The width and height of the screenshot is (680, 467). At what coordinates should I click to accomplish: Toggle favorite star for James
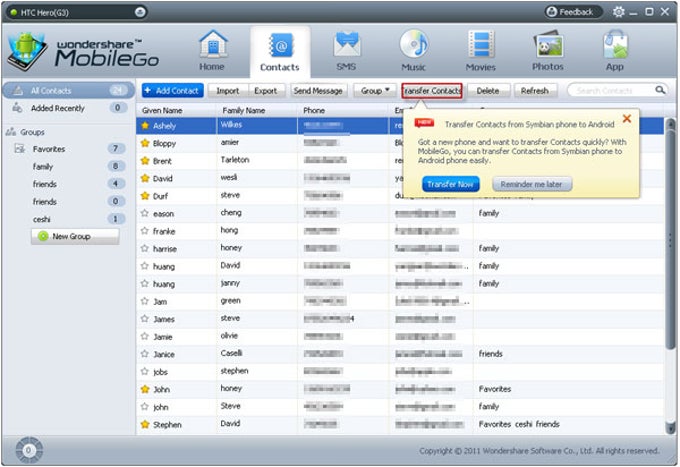click(x=145, y=319)
